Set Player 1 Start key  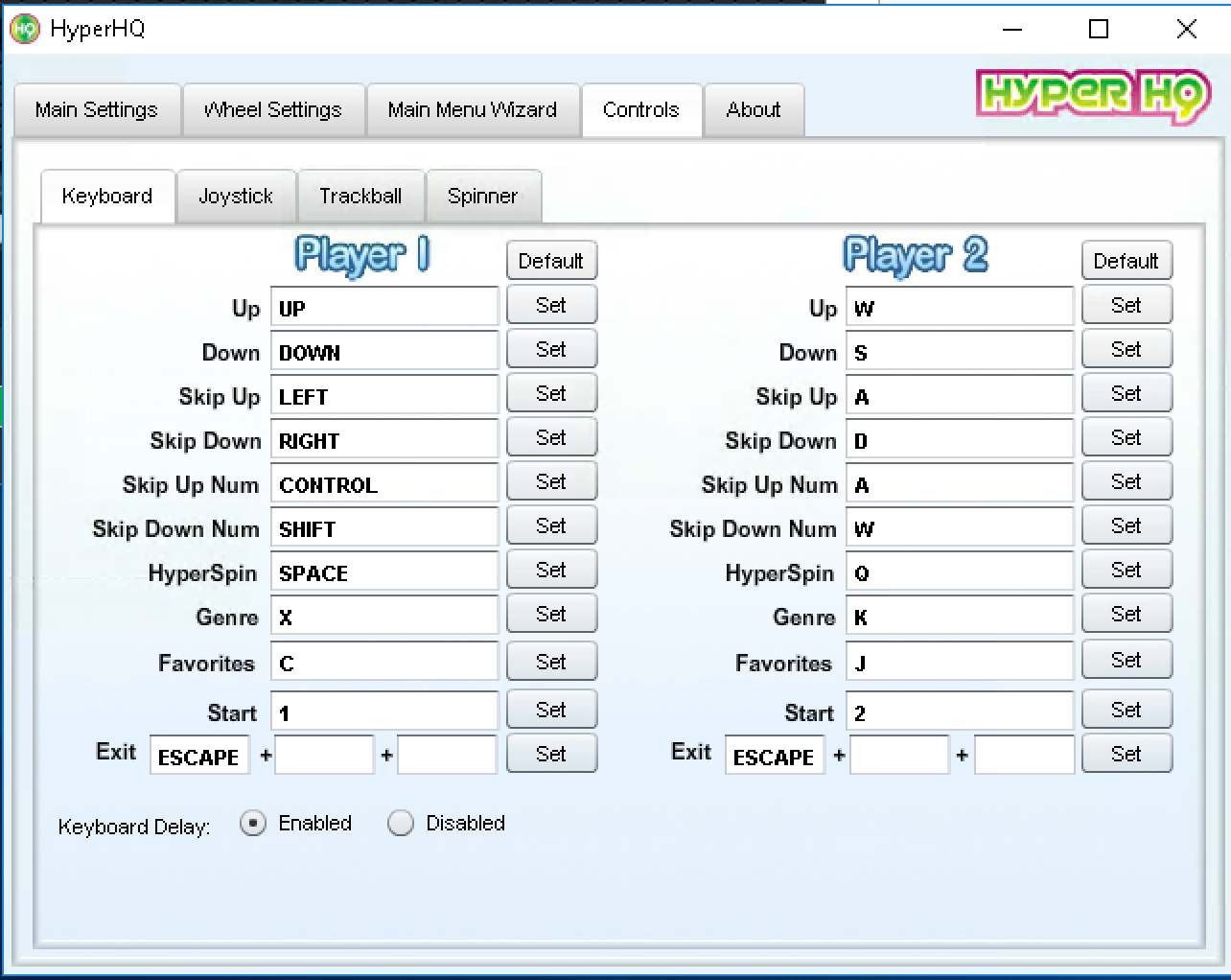click(x=551, y=710)
